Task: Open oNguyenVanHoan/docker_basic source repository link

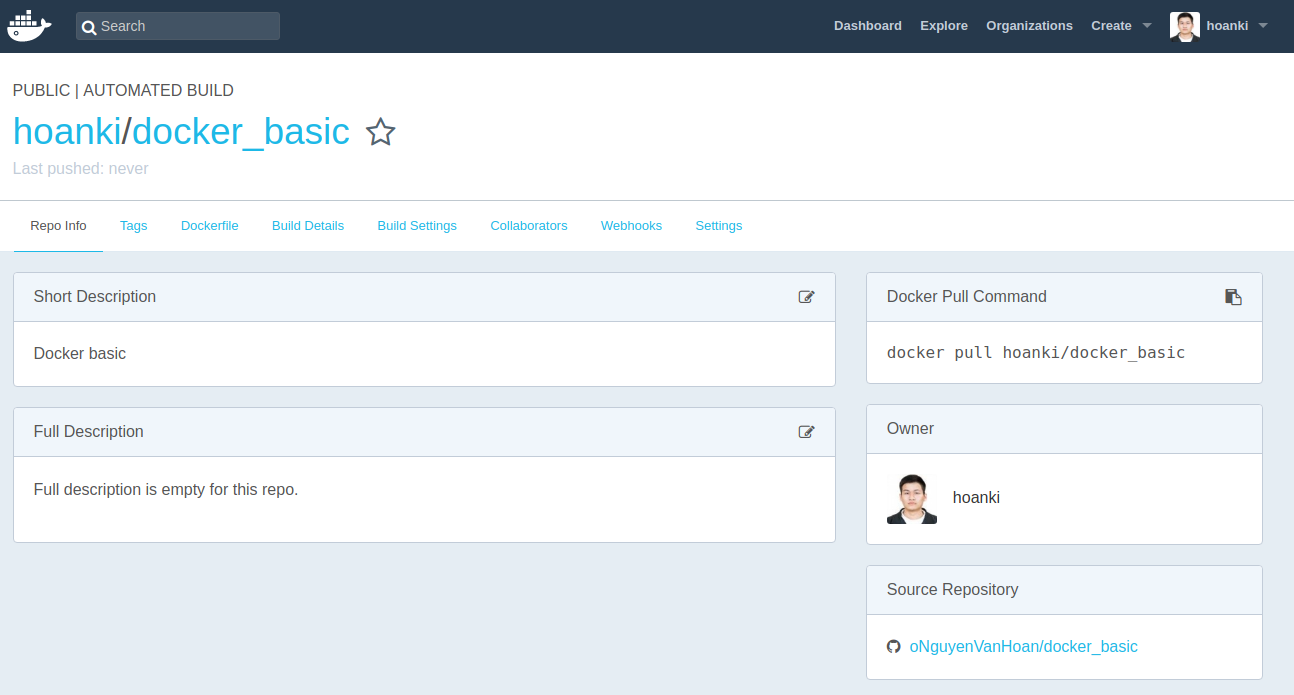Action: 1023,647
